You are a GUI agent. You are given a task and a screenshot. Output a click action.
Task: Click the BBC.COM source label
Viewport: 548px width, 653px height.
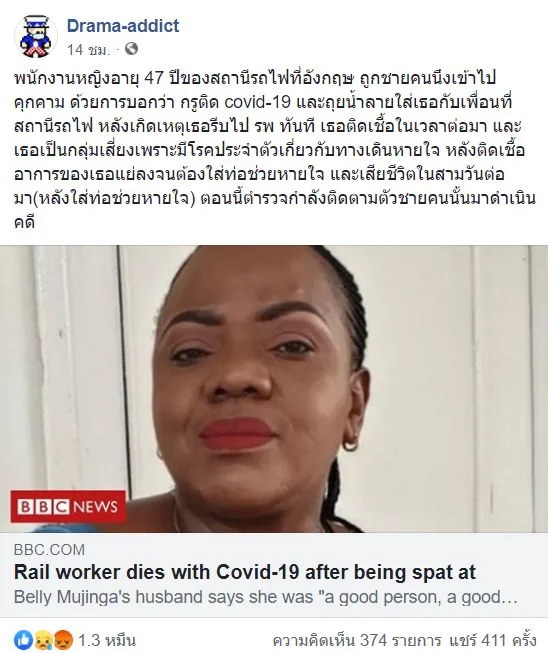[x=49, y=550]
